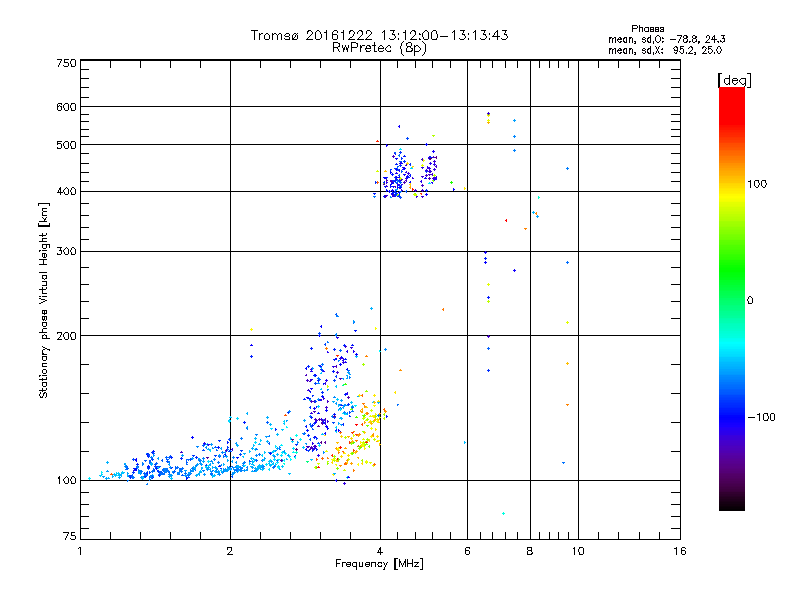Click x-axis tick label '6'
This screenshot has height=600, width=800.
click(x=467, y=551)
